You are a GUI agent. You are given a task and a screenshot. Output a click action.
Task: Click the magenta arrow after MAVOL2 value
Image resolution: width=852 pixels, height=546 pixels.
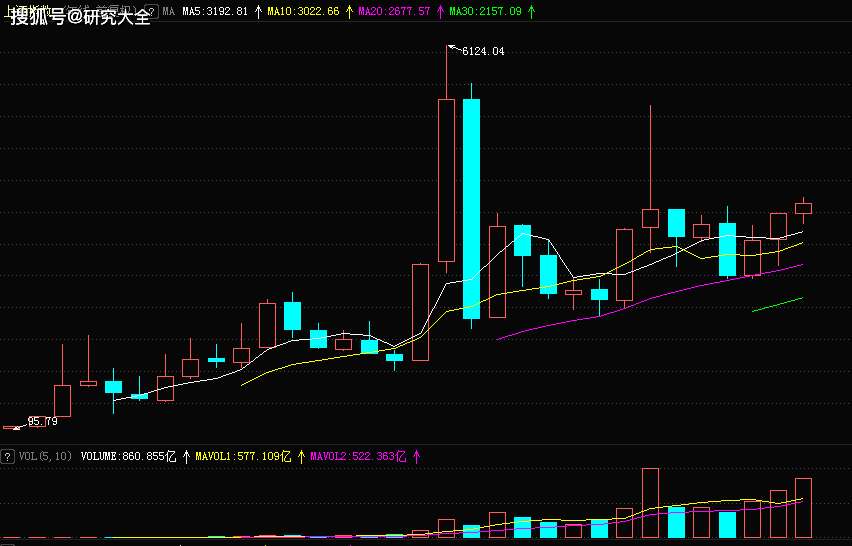point(415,456)
